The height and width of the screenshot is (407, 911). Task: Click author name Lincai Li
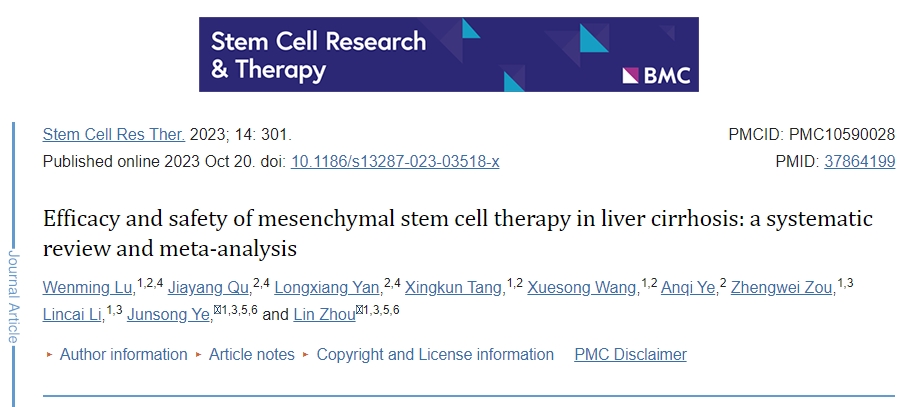tap(72, 315)
